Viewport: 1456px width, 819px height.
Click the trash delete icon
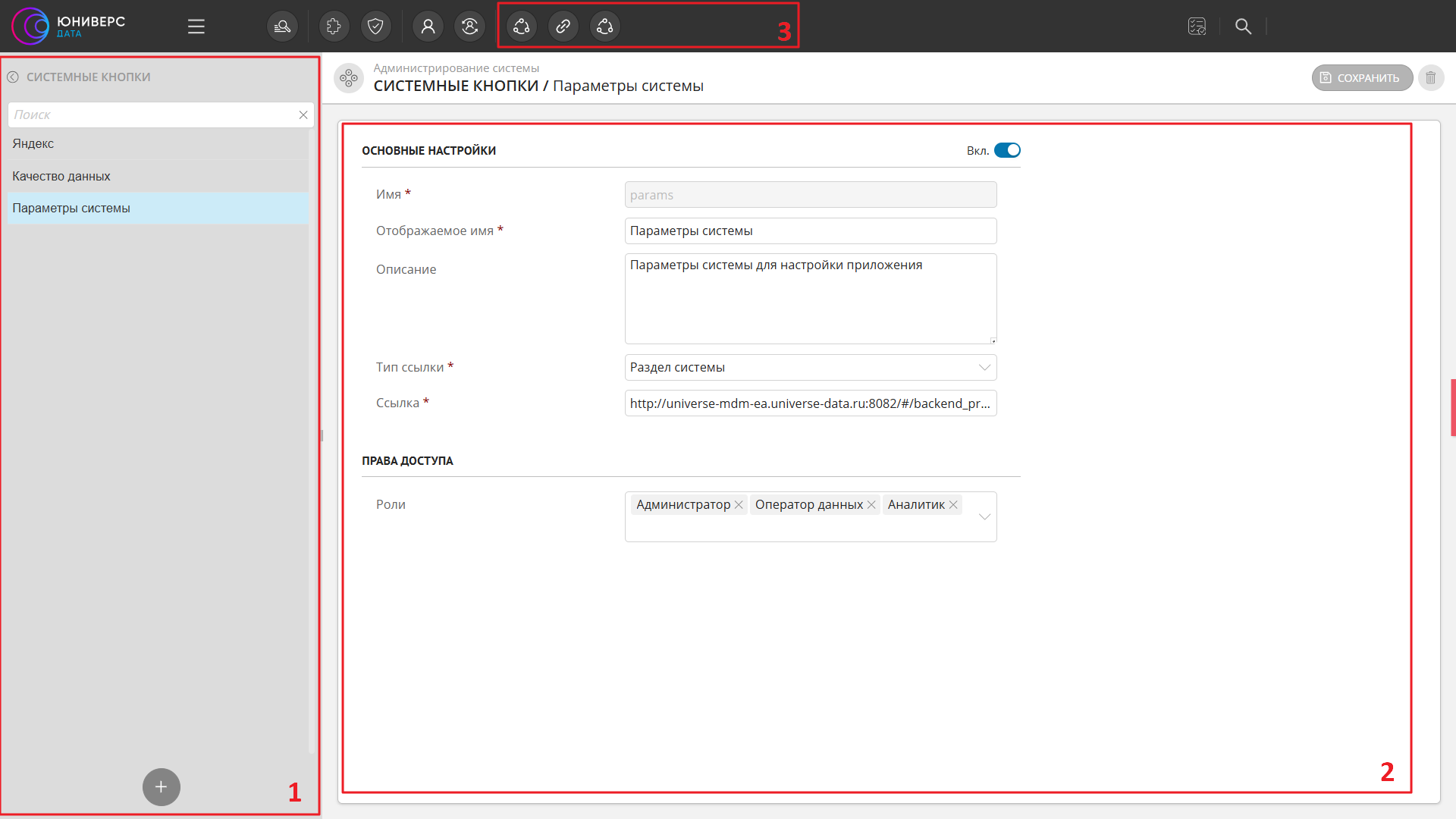pos(1431,78)
